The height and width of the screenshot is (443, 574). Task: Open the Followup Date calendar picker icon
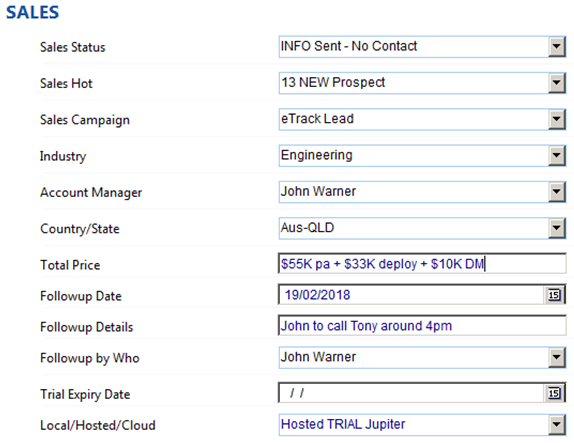[x=554, y=295]
